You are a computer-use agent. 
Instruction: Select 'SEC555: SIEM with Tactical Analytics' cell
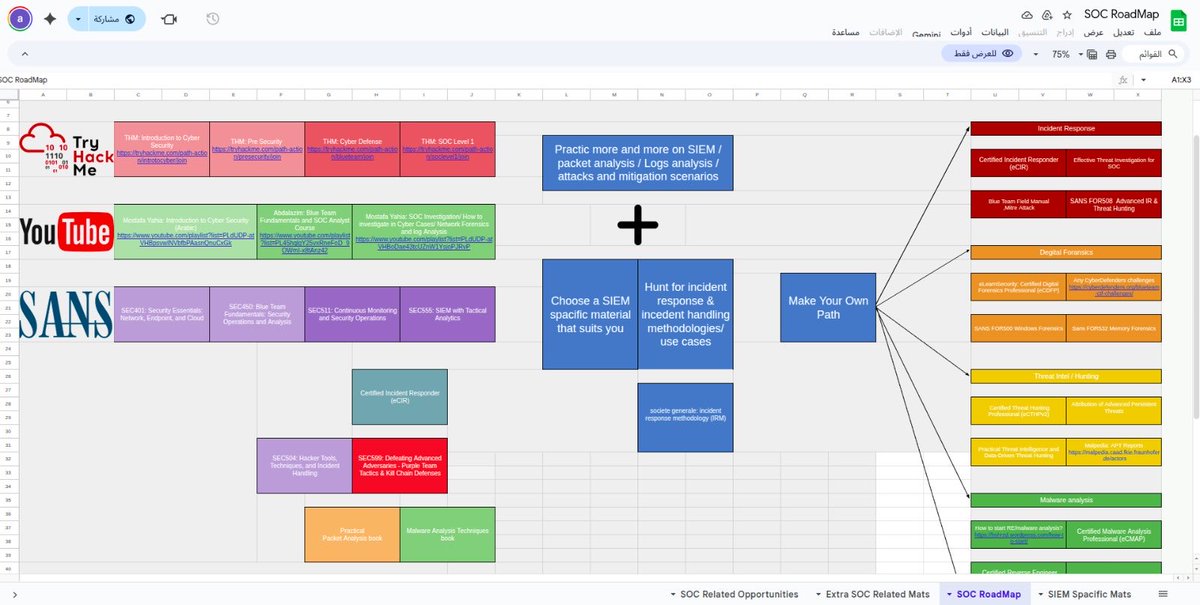(447, 314)
